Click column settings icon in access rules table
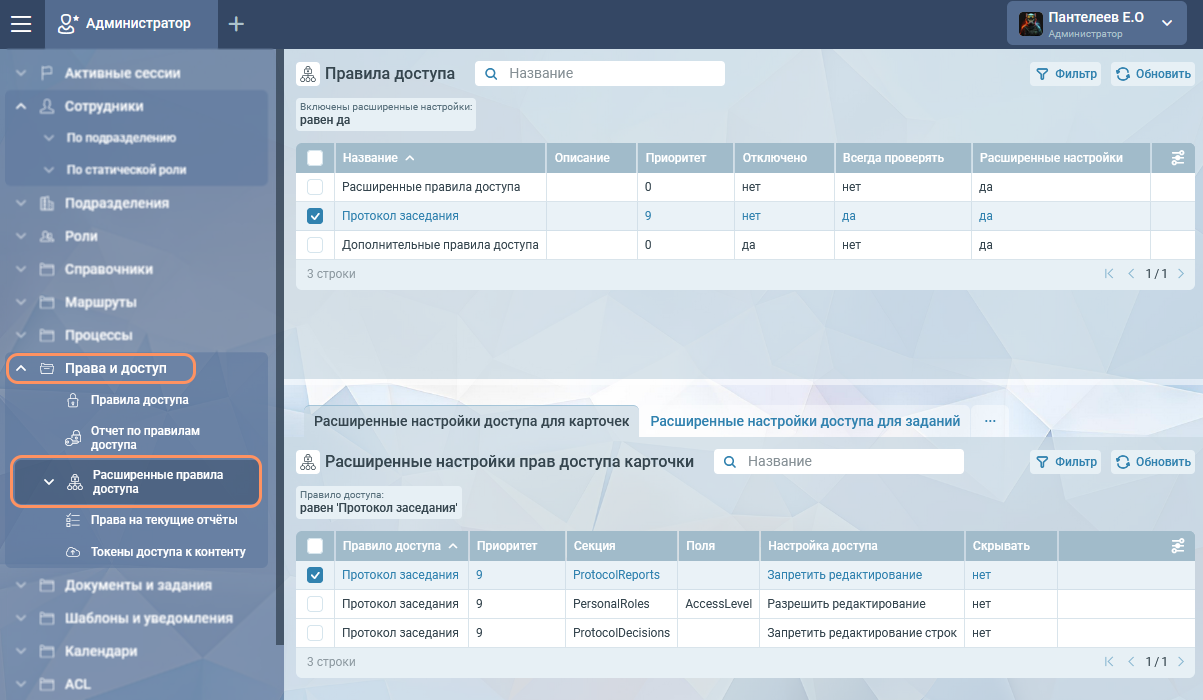Image resolution: width=1203 pixels, height=700 pixels. coord(1177,158)
